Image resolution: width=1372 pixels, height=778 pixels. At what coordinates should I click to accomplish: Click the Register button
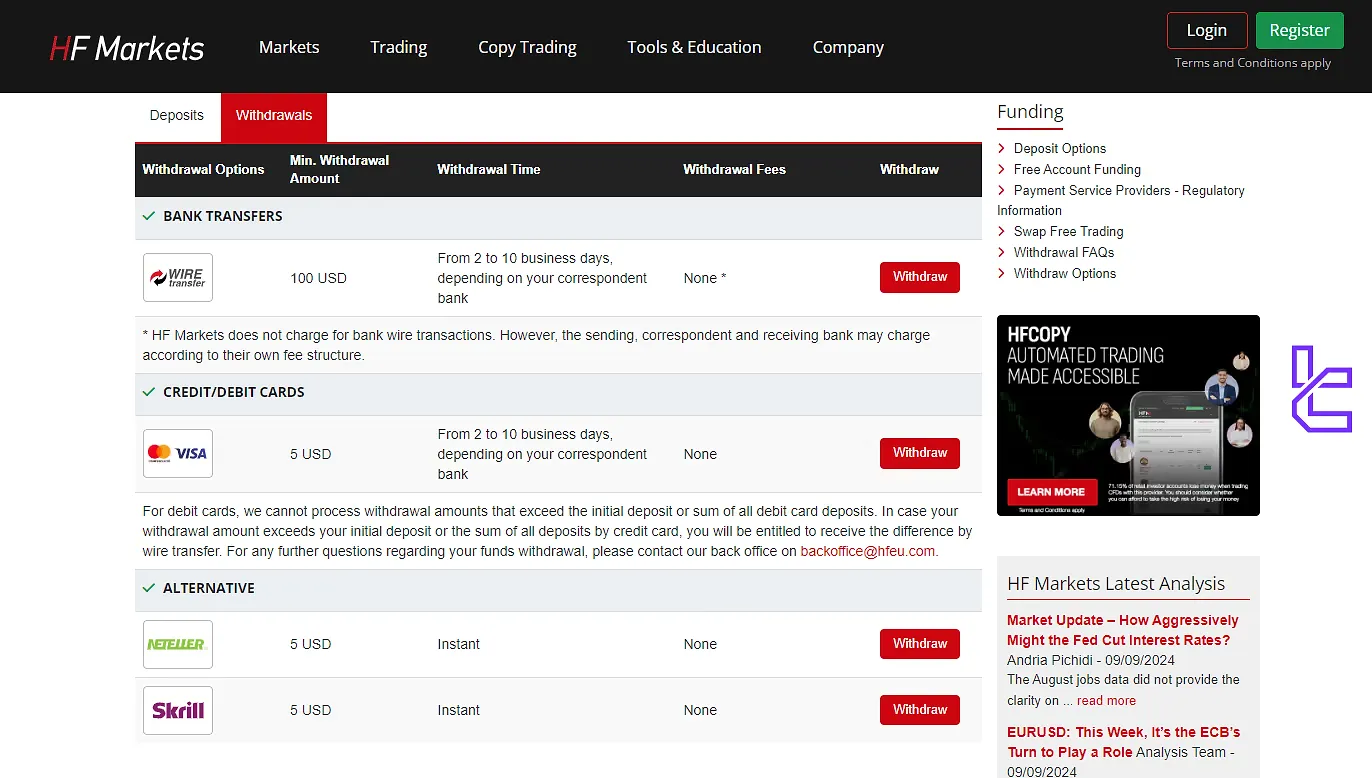pyautogui.click(x=1300, y=30)
